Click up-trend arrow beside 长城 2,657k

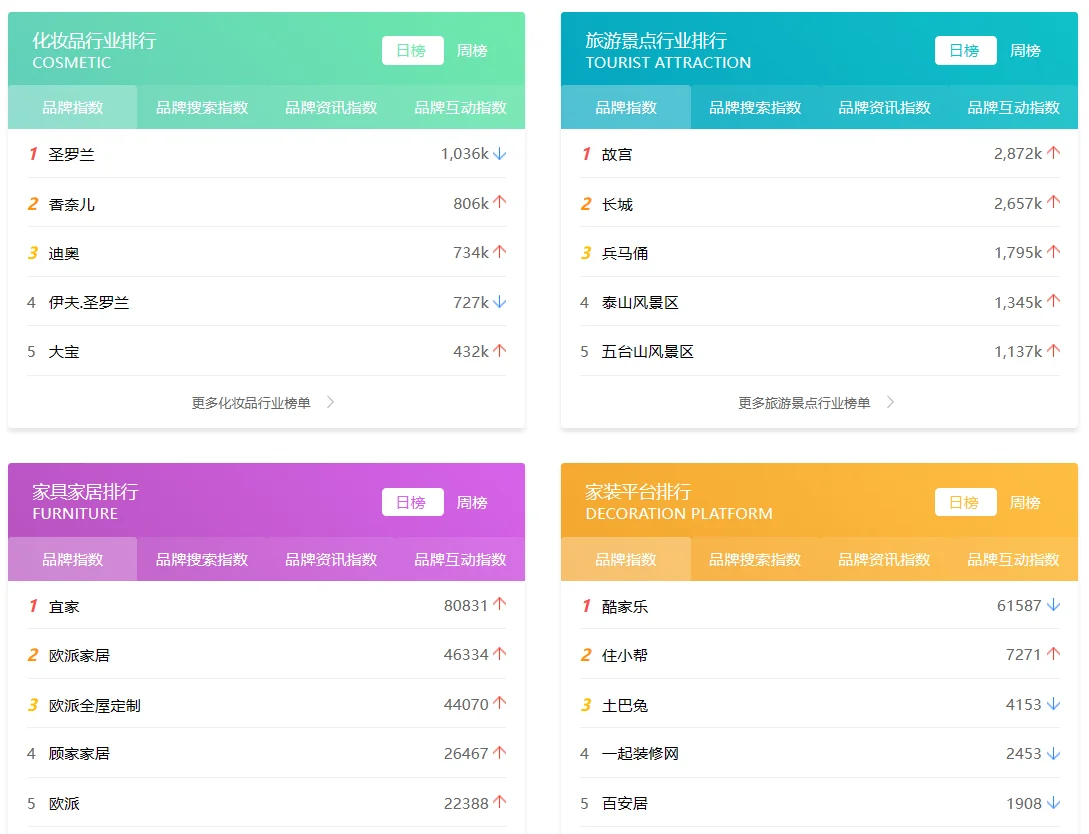(x=1054, y=202)
